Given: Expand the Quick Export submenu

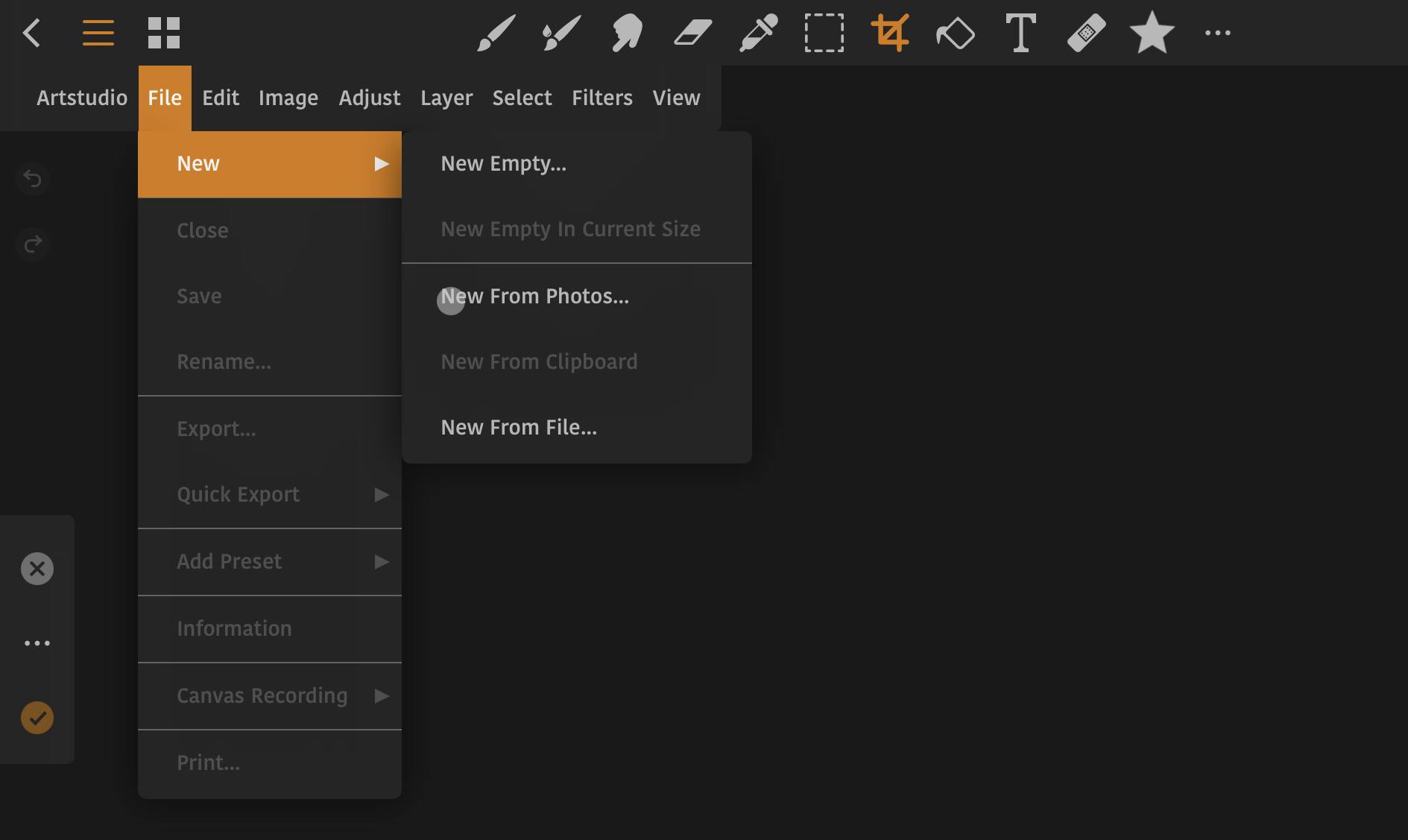Looking at the screenshot, I should pyautogui.click(x=269, y=495).
